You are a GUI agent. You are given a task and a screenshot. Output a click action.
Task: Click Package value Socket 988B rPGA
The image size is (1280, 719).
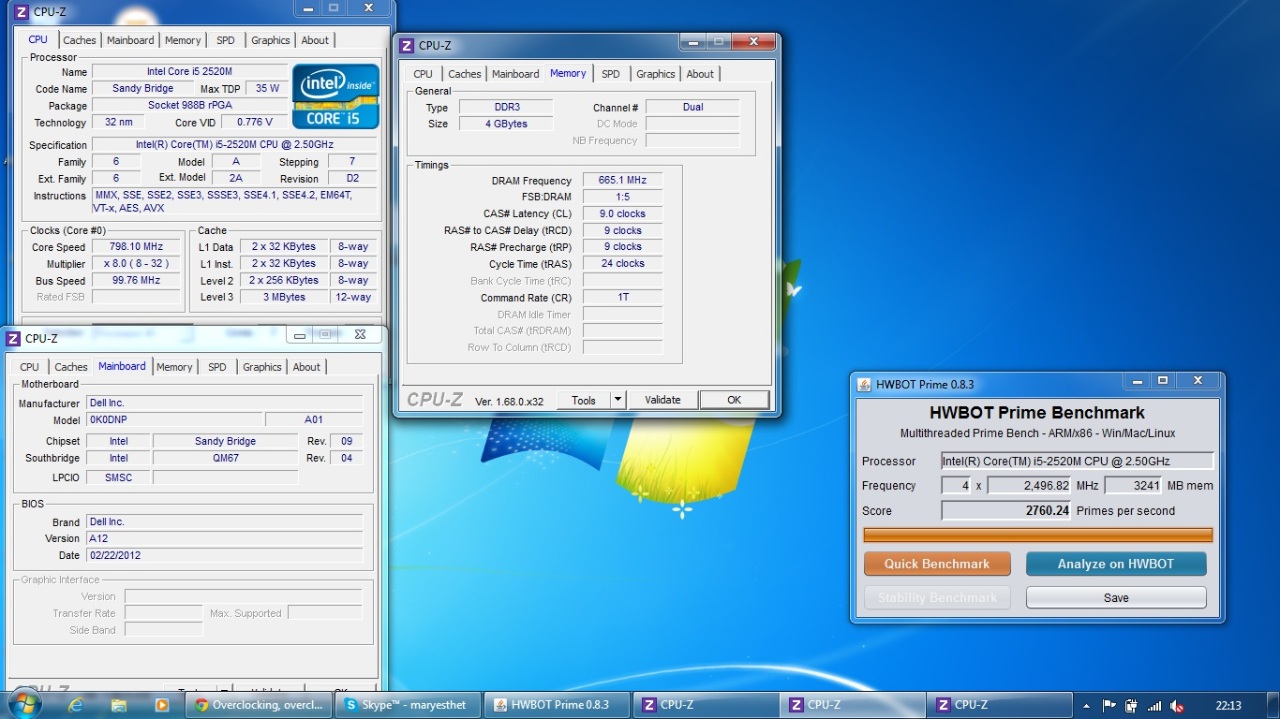coord(190,106)
